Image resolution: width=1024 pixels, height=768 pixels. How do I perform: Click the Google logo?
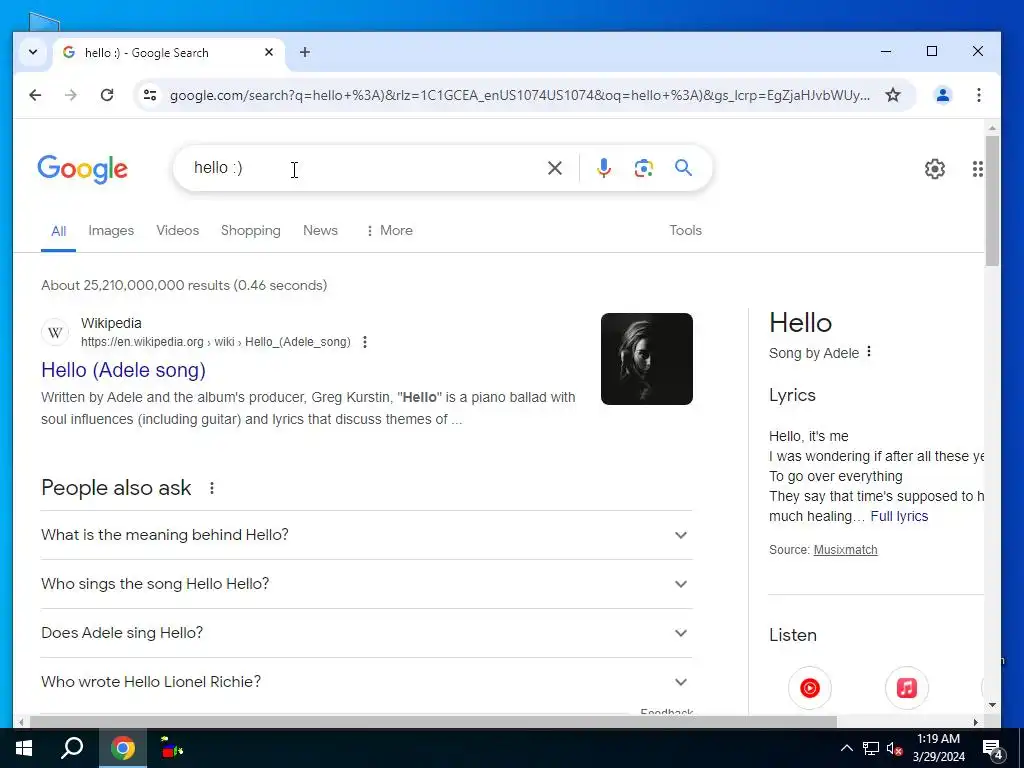tap(83, 170)
